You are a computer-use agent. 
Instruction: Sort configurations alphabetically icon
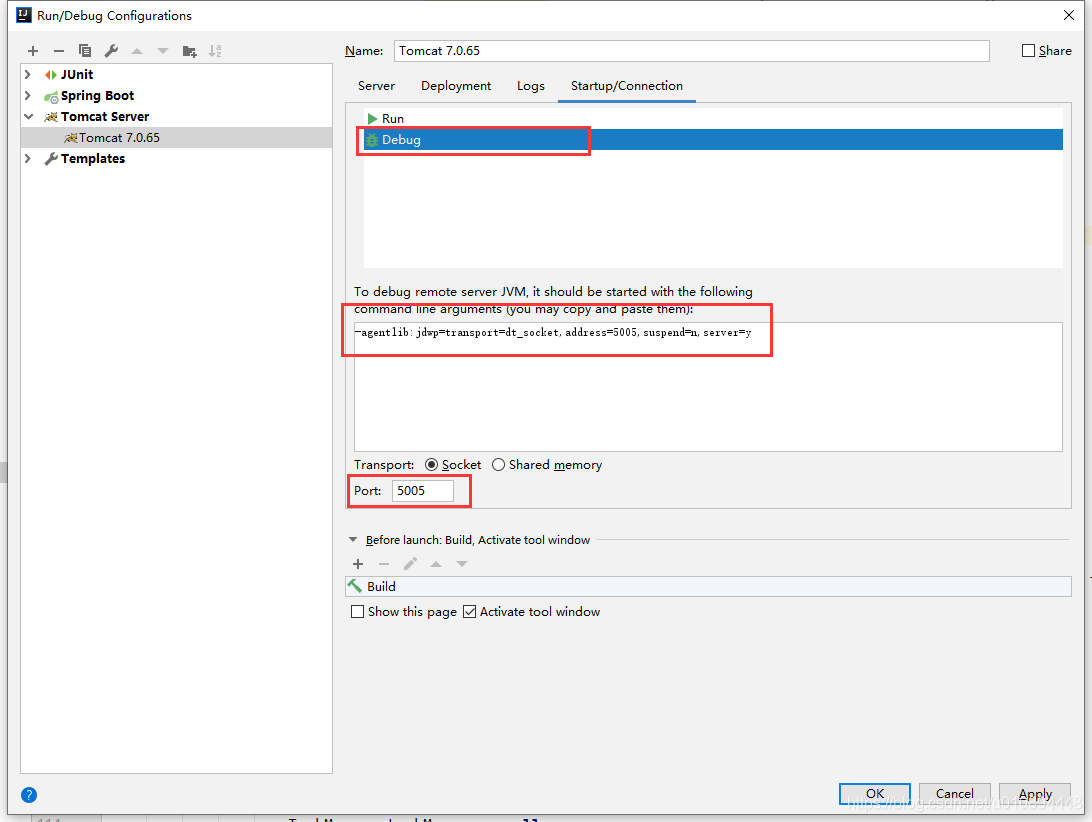click(215, 51)
